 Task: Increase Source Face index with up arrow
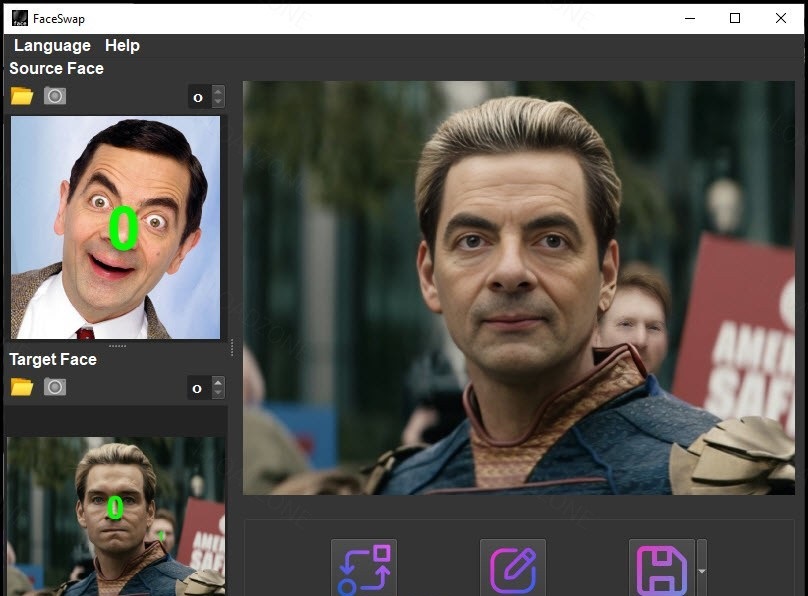[x=219, y=91]
